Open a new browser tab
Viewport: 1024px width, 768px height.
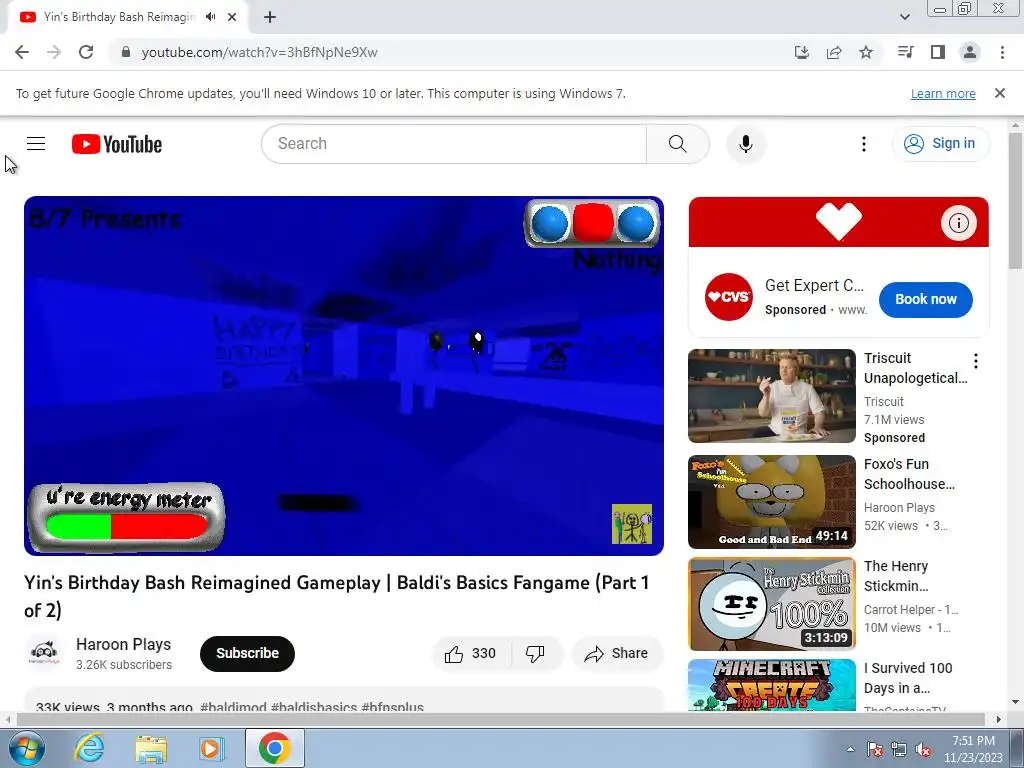[x=270, y=17]
